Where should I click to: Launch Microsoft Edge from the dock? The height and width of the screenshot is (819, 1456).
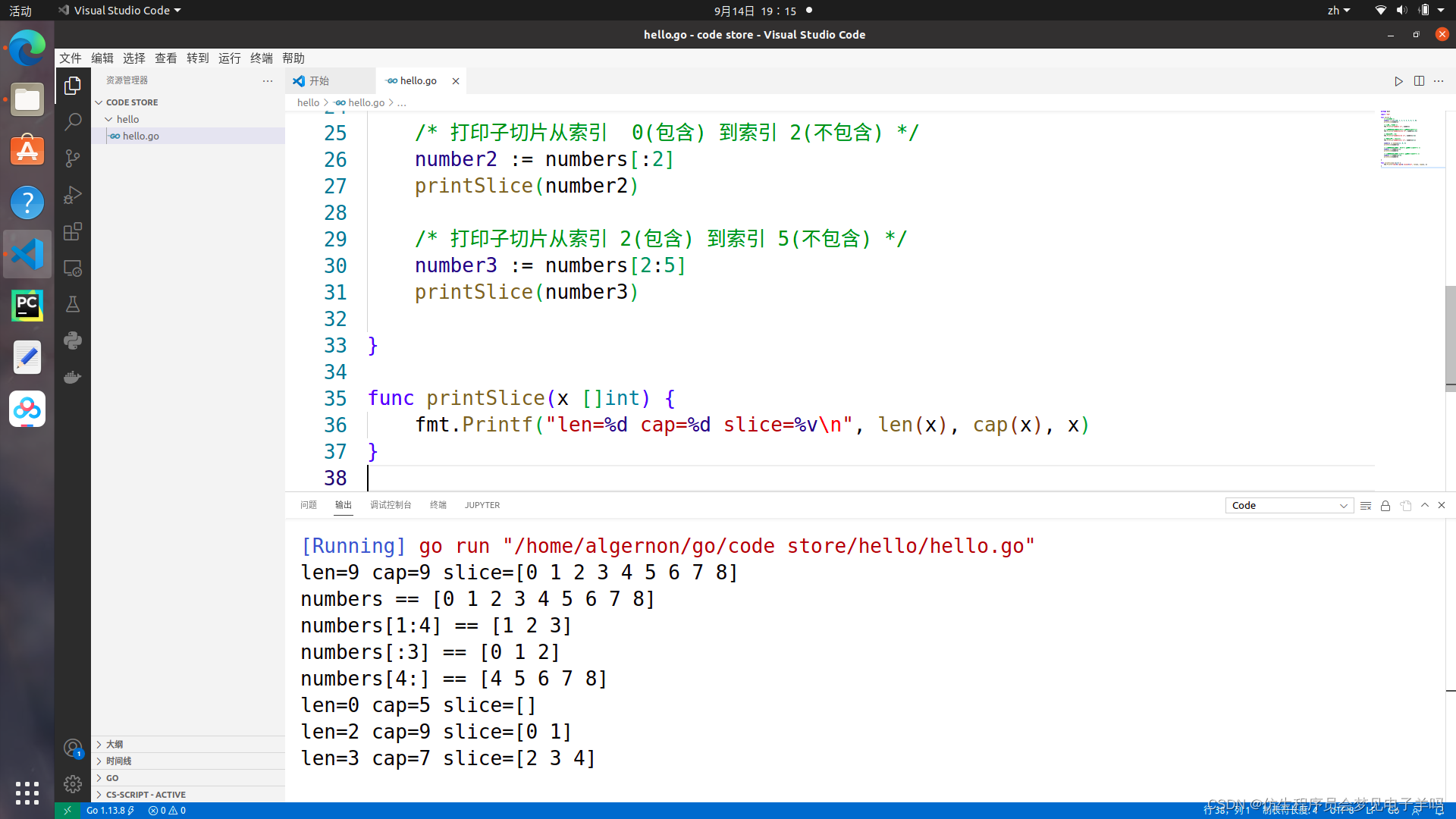pos(27,49)
